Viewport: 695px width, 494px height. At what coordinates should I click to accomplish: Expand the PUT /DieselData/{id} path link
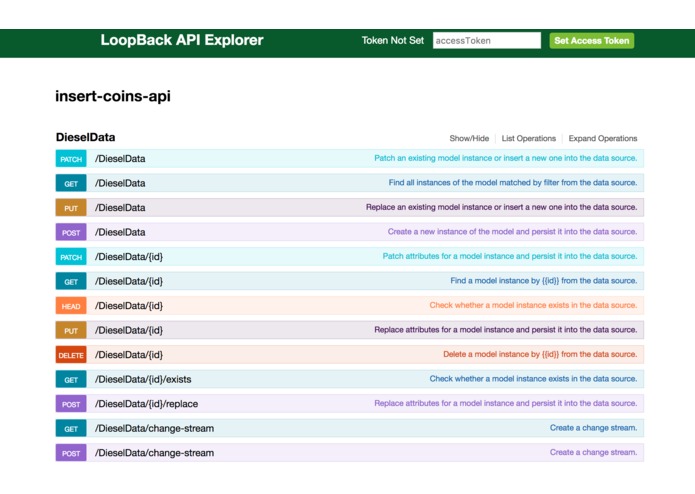coord(129,330)
